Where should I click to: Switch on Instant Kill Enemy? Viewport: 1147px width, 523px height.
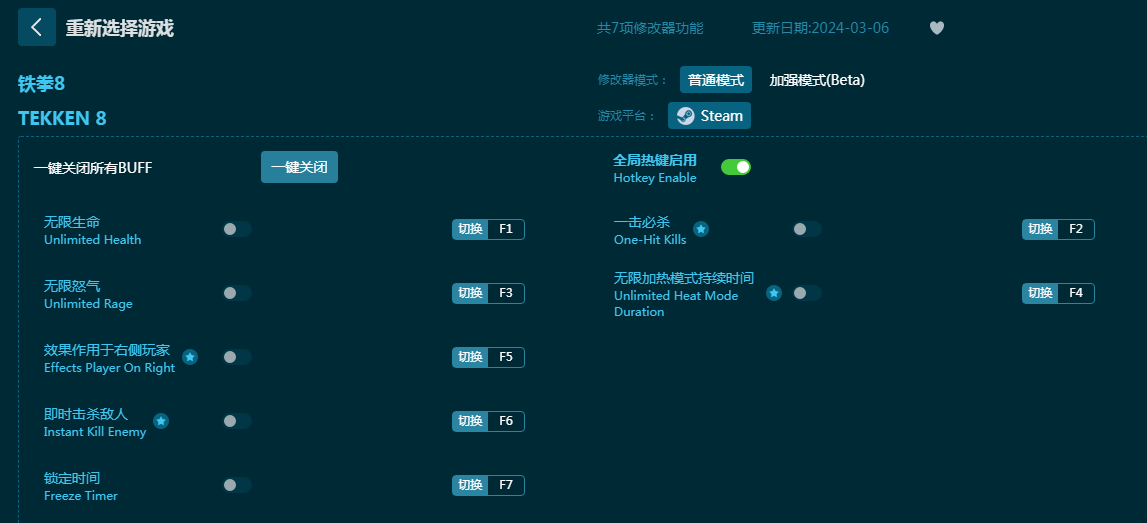point(236,421)
